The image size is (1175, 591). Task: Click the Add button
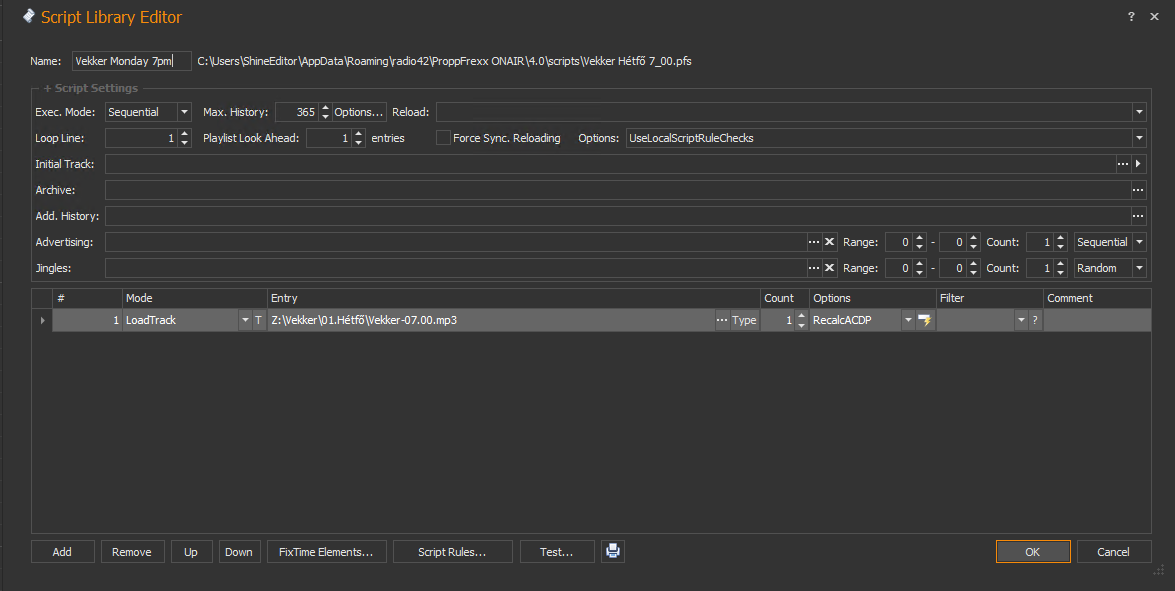[x=62, y=552]
